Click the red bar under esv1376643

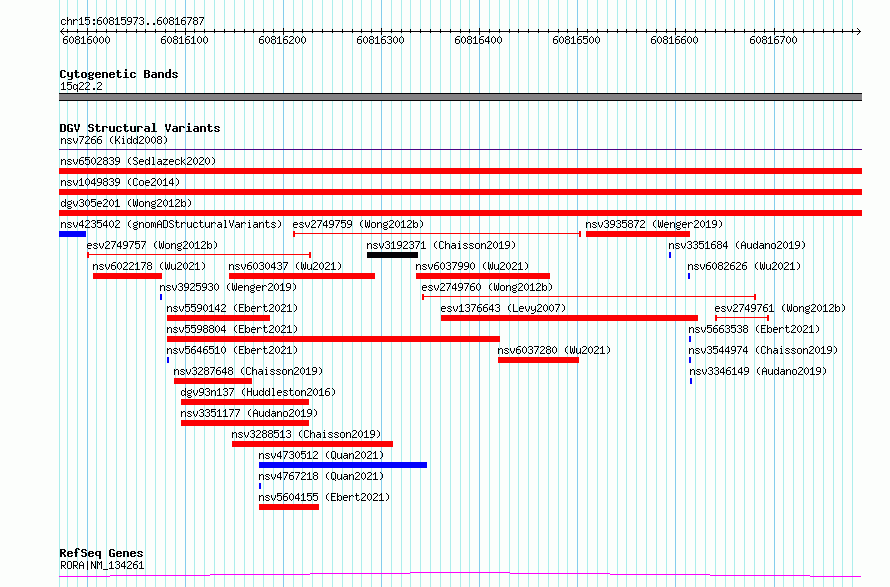click(x=569, y=318)
